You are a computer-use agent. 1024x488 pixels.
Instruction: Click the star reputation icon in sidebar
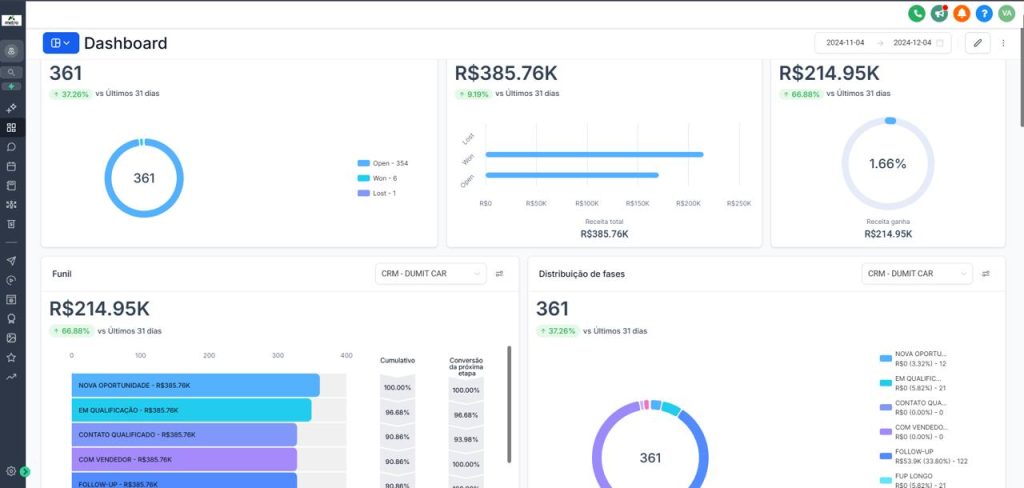point(11,357)
